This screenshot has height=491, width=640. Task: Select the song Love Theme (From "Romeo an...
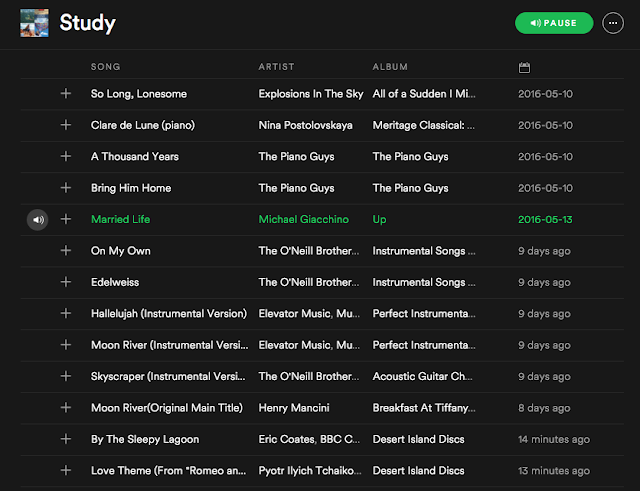(169, 471)
